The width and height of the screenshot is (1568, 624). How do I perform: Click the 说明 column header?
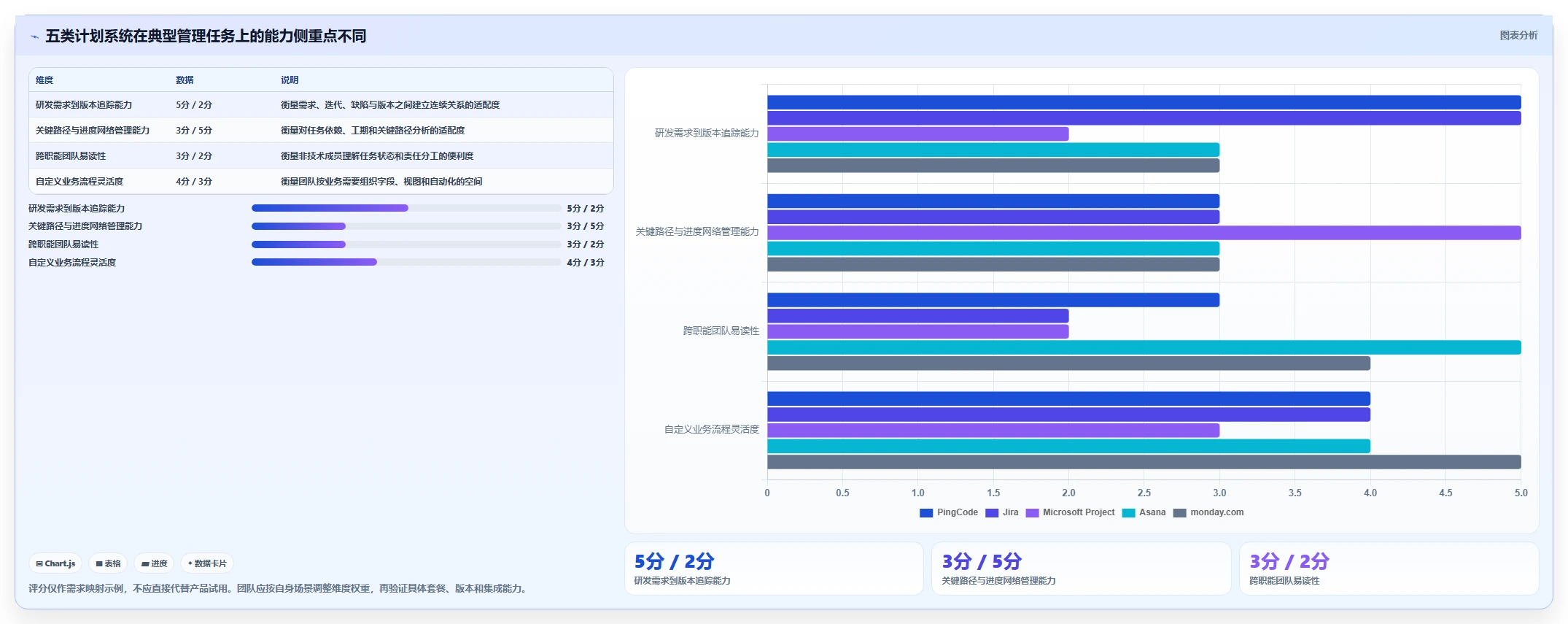(290, 80)
